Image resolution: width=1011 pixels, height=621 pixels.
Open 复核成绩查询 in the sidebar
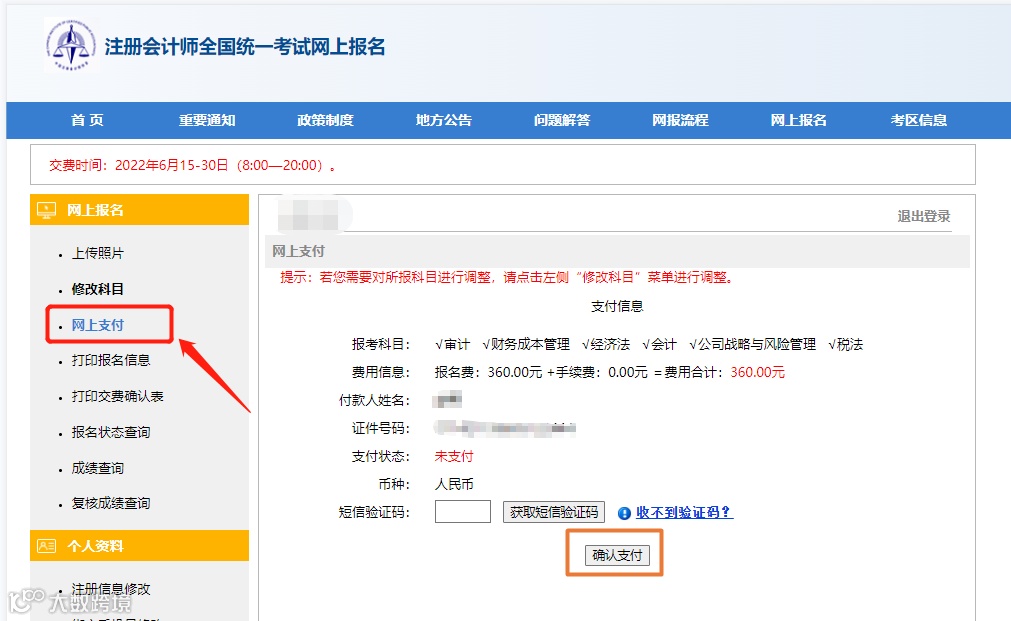pyautogui.click(x=111, y=503)
